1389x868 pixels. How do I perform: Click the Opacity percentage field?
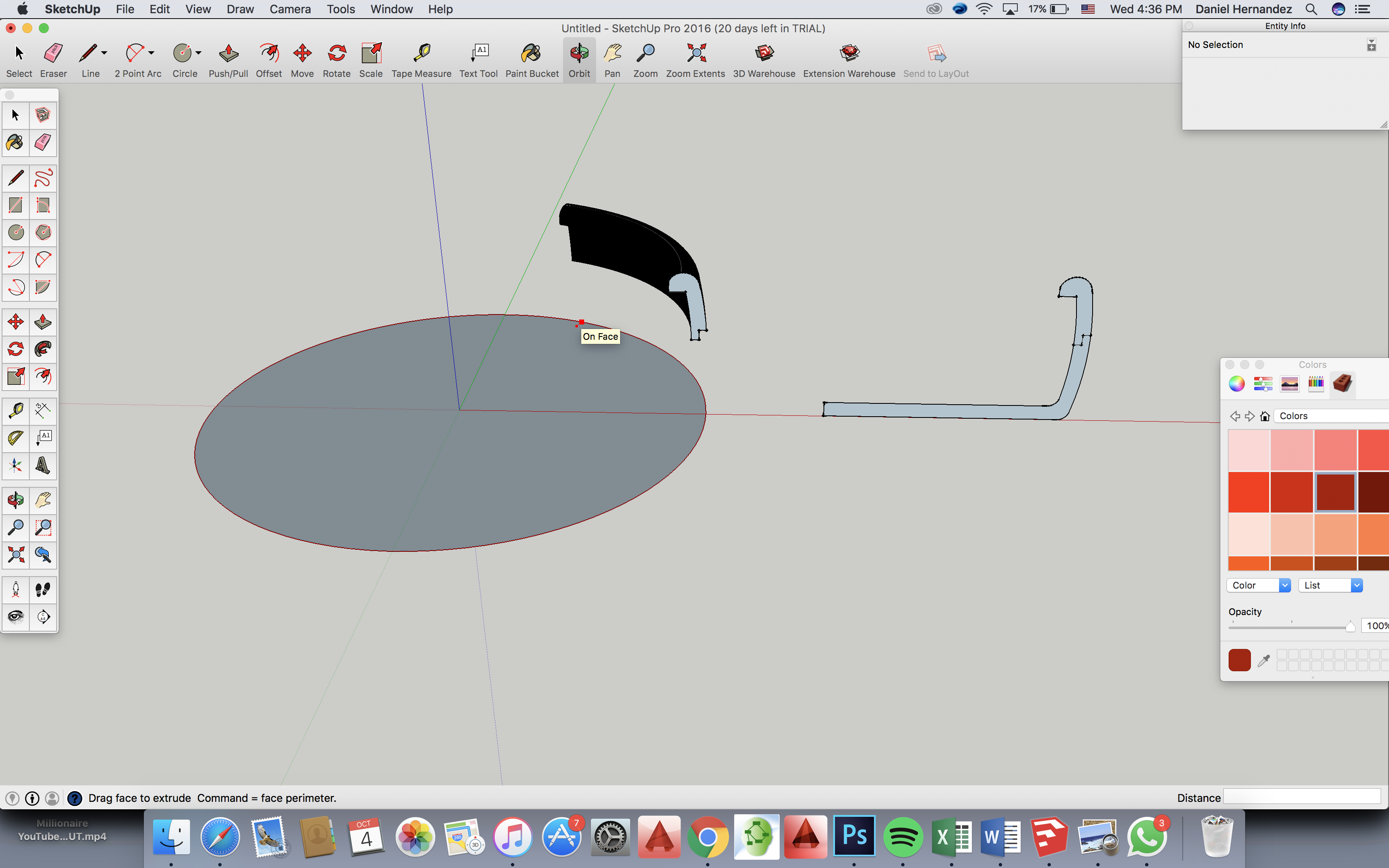click(x=1376, y=626)
